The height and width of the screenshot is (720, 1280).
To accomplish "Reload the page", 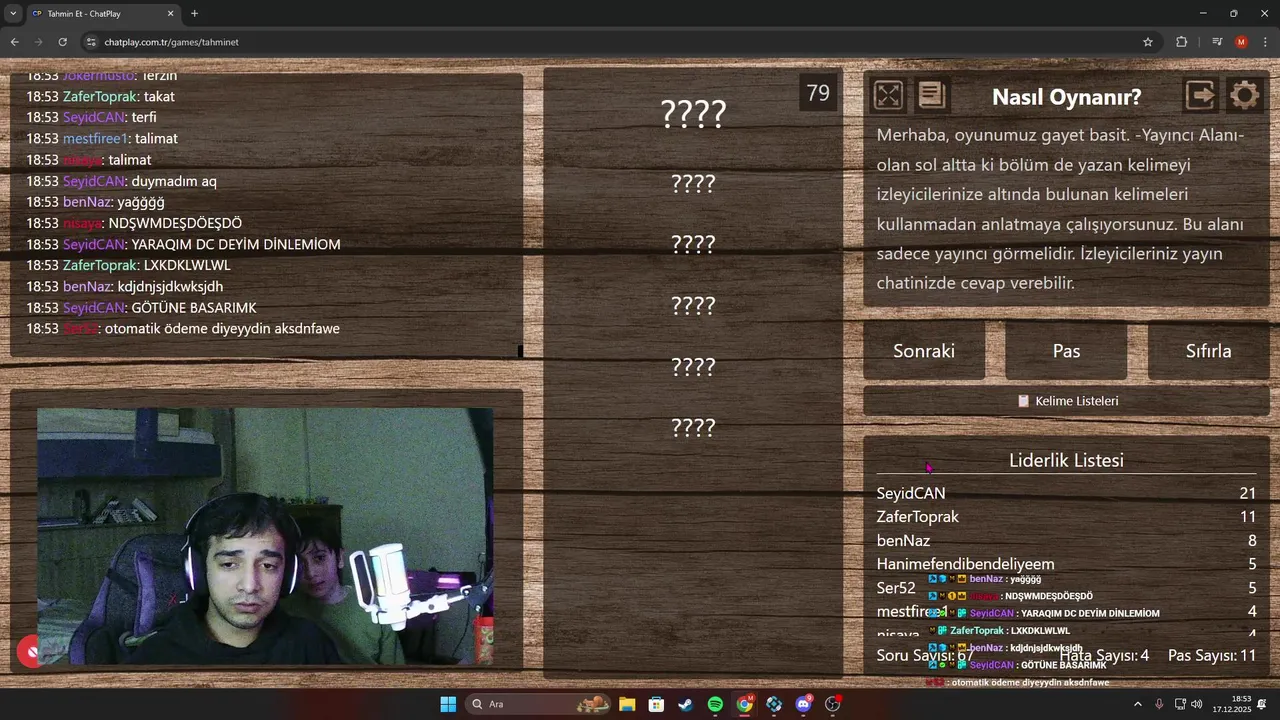I will [62, 42].
